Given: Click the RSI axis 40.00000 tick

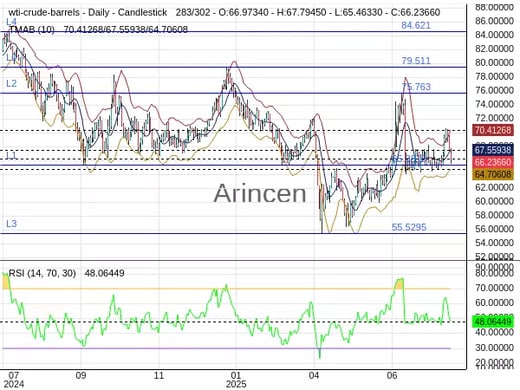Looking at the screenshot, I should click(494, 333).
